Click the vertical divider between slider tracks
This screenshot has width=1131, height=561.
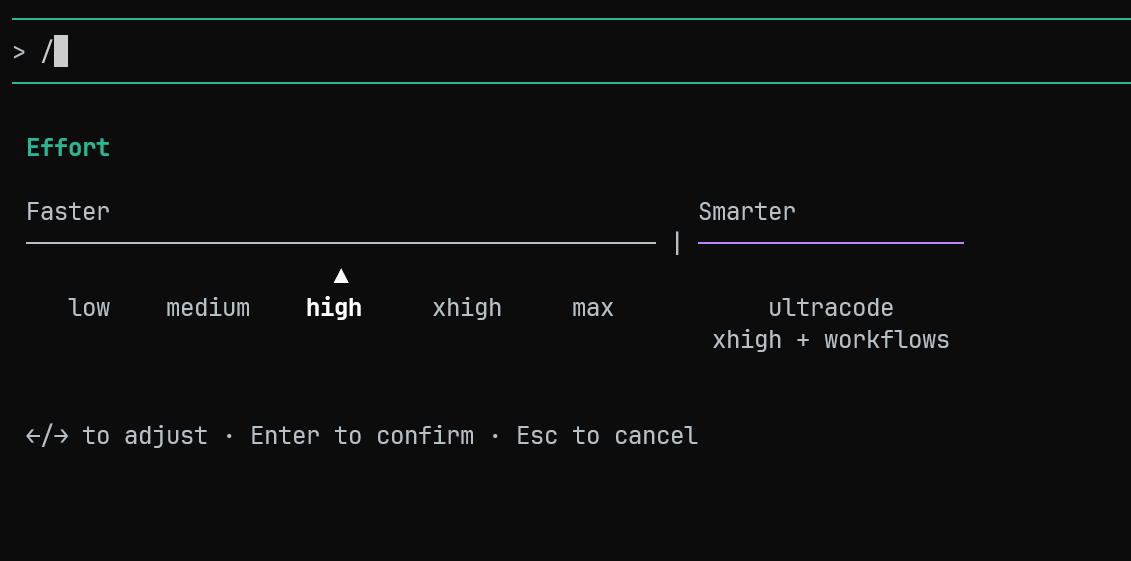pyautogui.click(x=677, y=243)
